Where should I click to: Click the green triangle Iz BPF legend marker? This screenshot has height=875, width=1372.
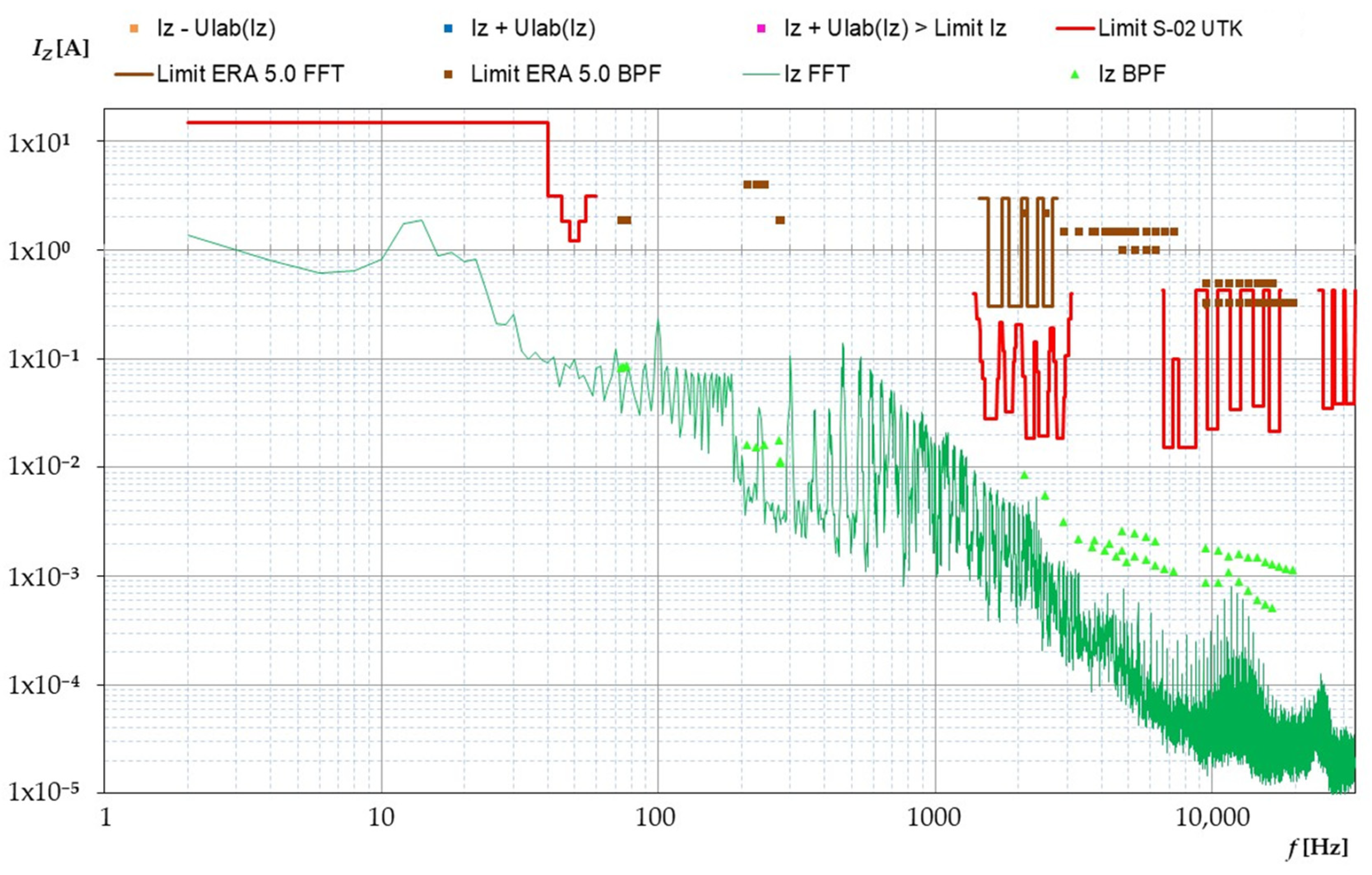(x=1075, y=74)
